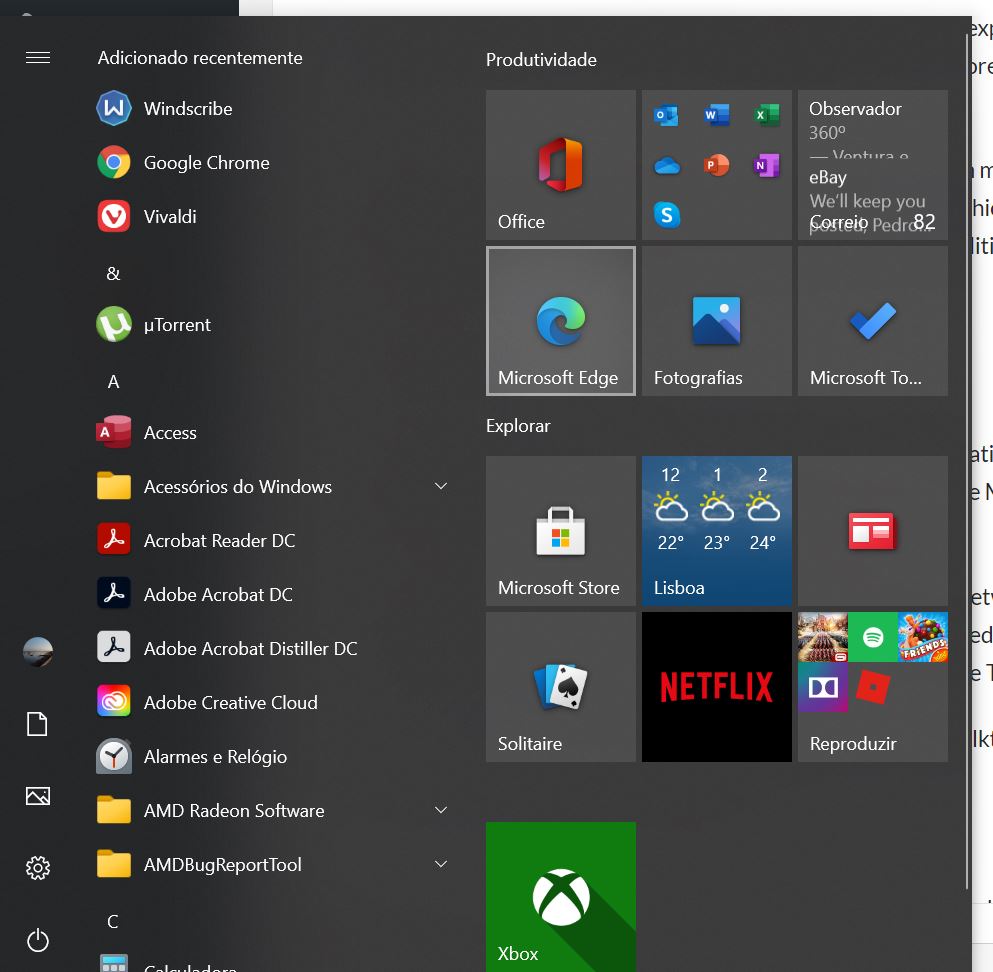Open Skype from the Office folder tile
Viewport: 993px width, 972px height.
click(x=666, y=215)
